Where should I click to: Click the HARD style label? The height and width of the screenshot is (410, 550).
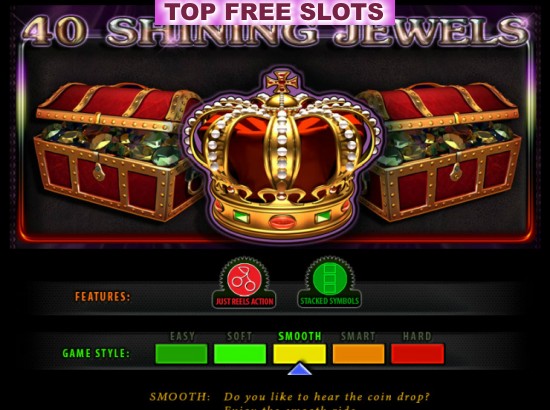coord(417,336)
